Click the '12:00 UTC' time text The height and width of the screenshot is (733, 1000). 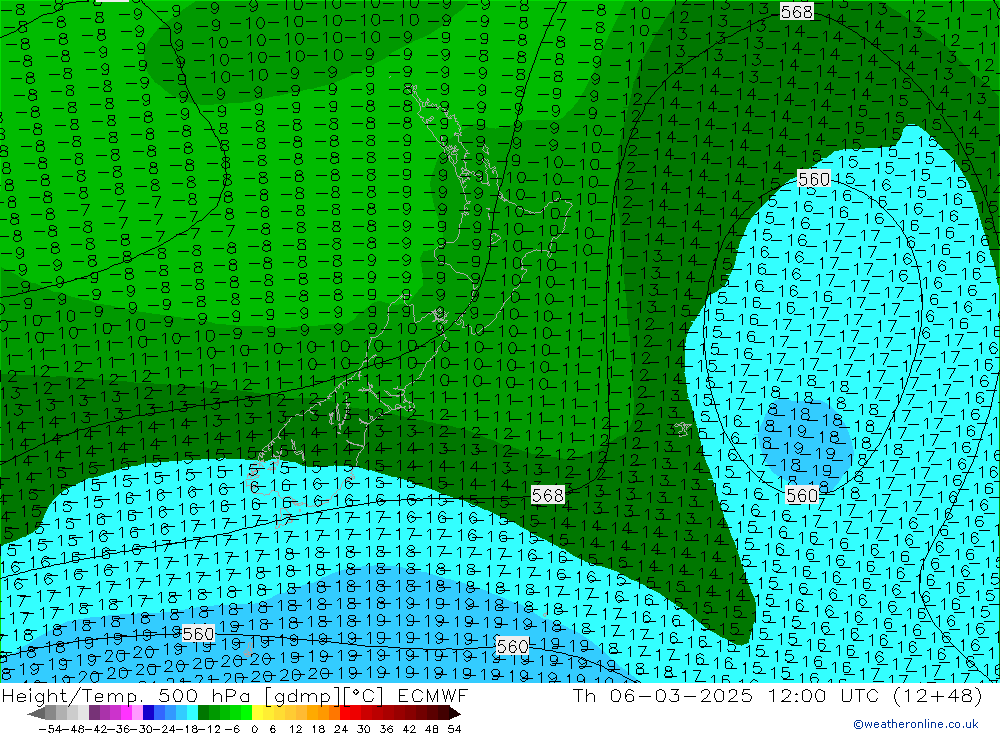click(824, 695)
